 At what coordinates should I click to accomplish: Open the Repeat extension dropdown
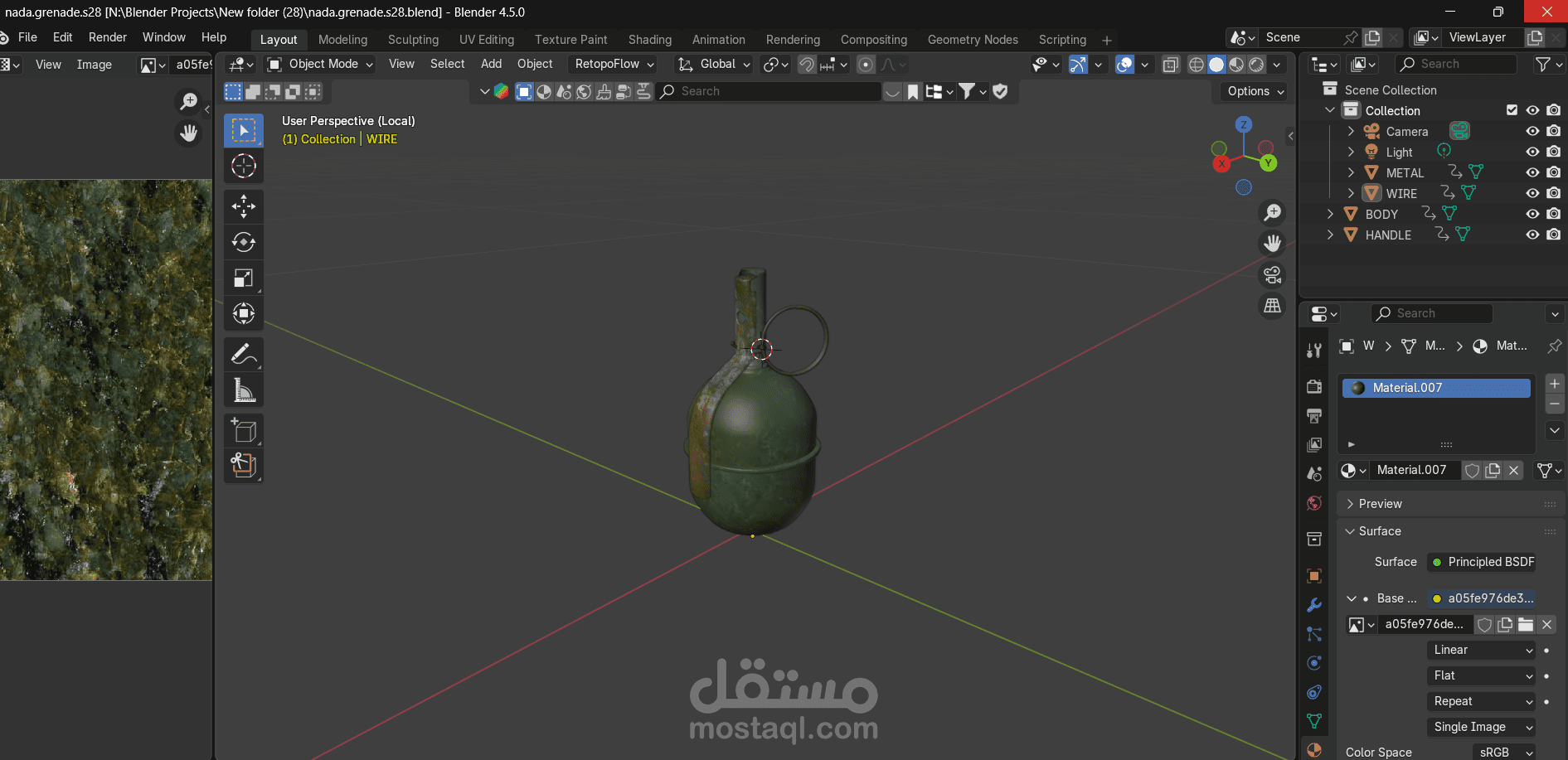pos(1481,701)
